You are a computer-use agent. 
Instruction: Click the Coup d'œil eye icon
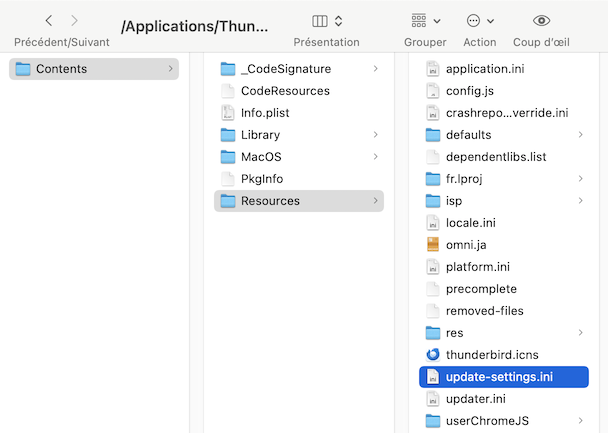coord(541,20)
